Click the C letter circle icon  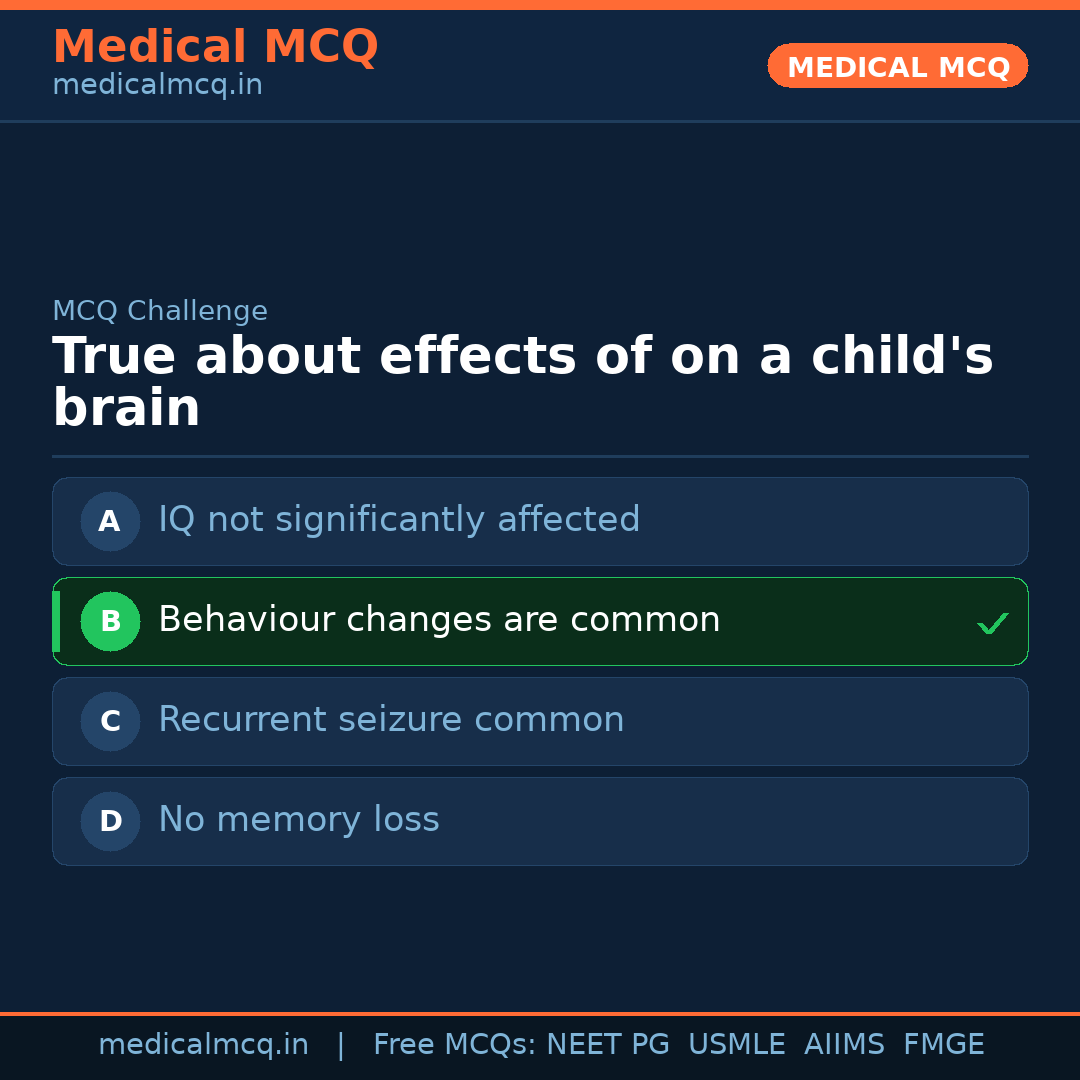point(110,721)
